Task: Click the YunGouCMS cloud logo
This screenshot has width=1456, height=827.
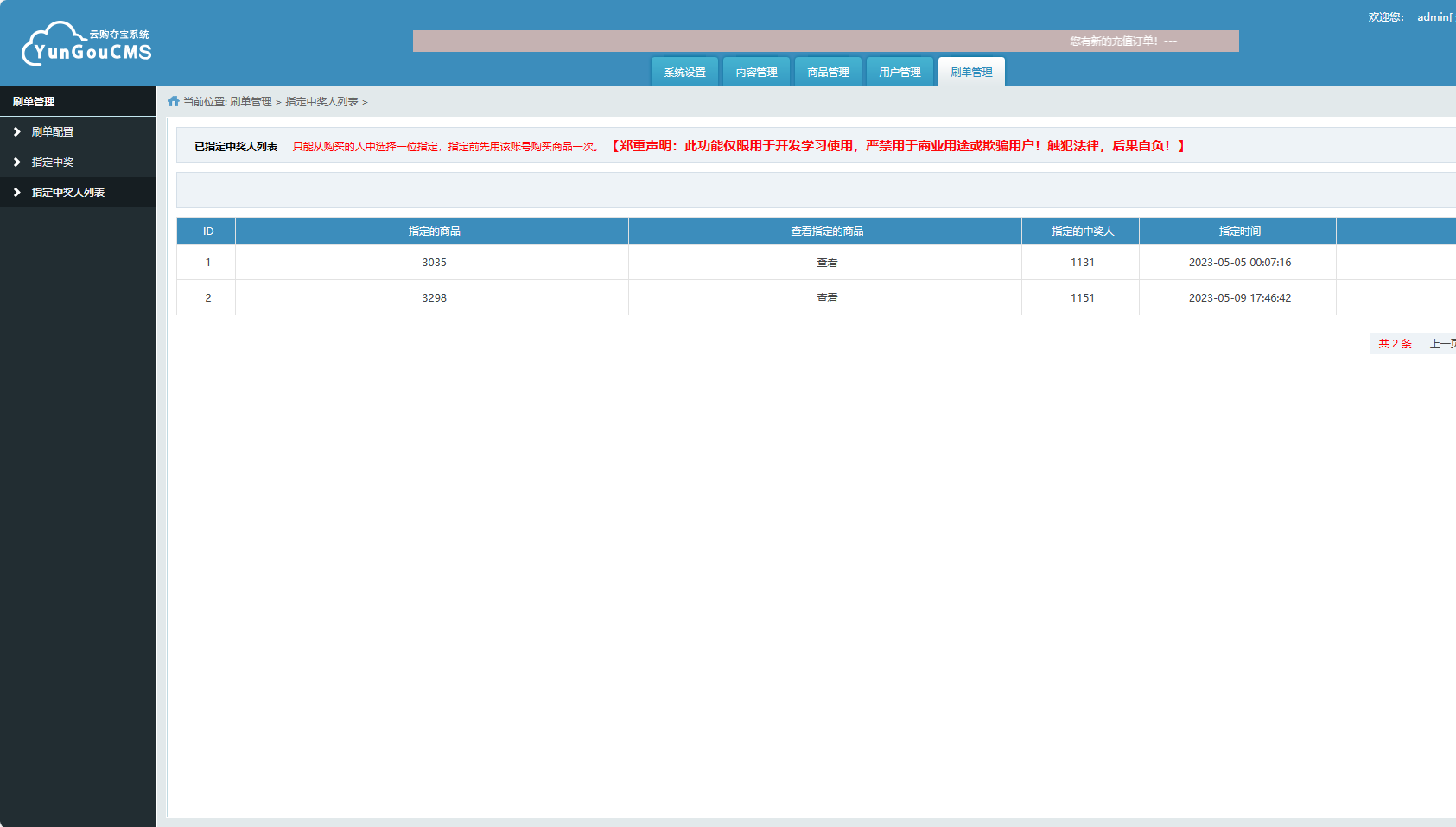Action: (x=86, y=43)
